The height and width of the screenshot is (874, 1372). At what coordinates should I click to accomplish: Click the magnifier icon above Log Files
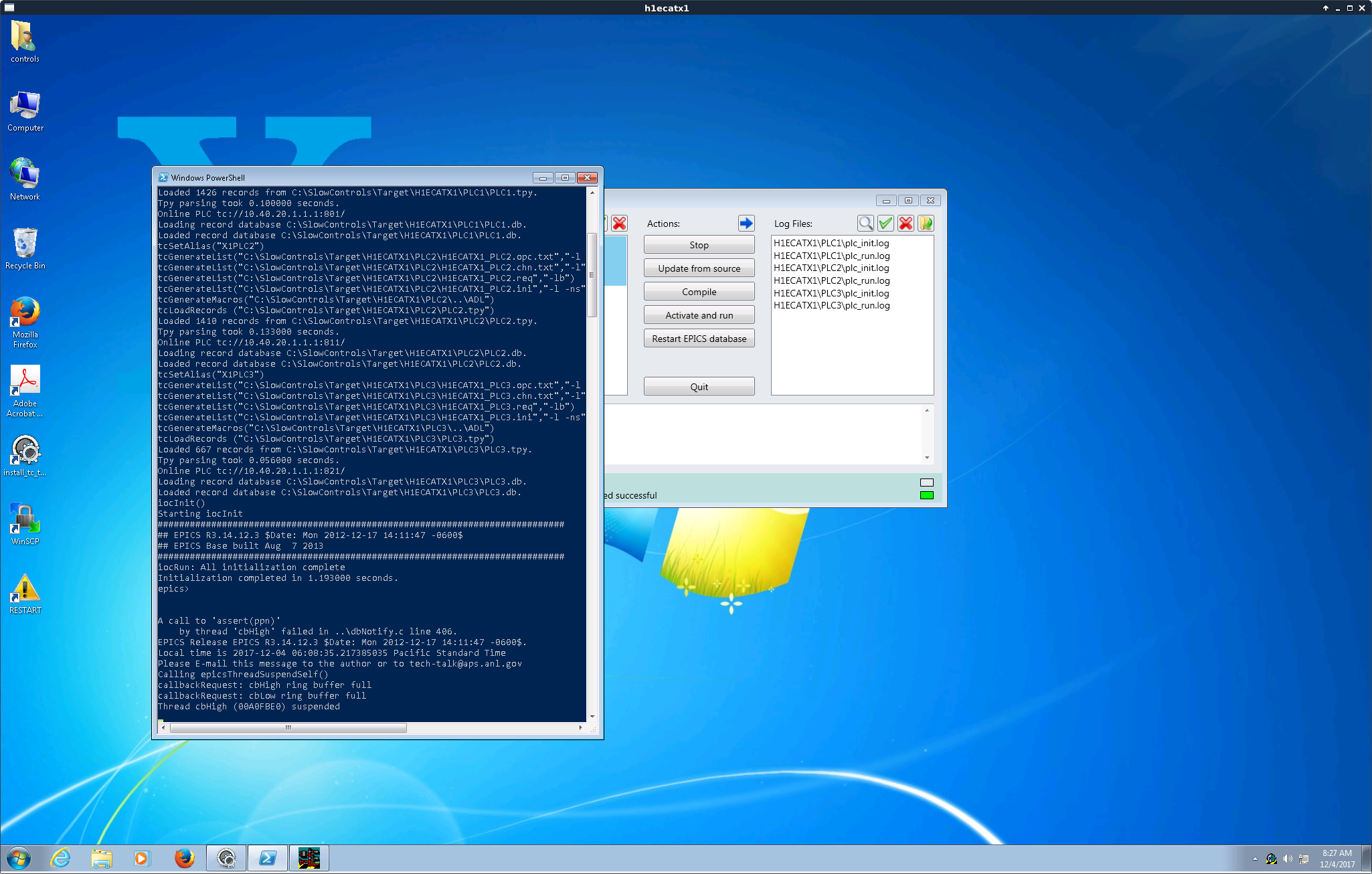click(865, 223)
